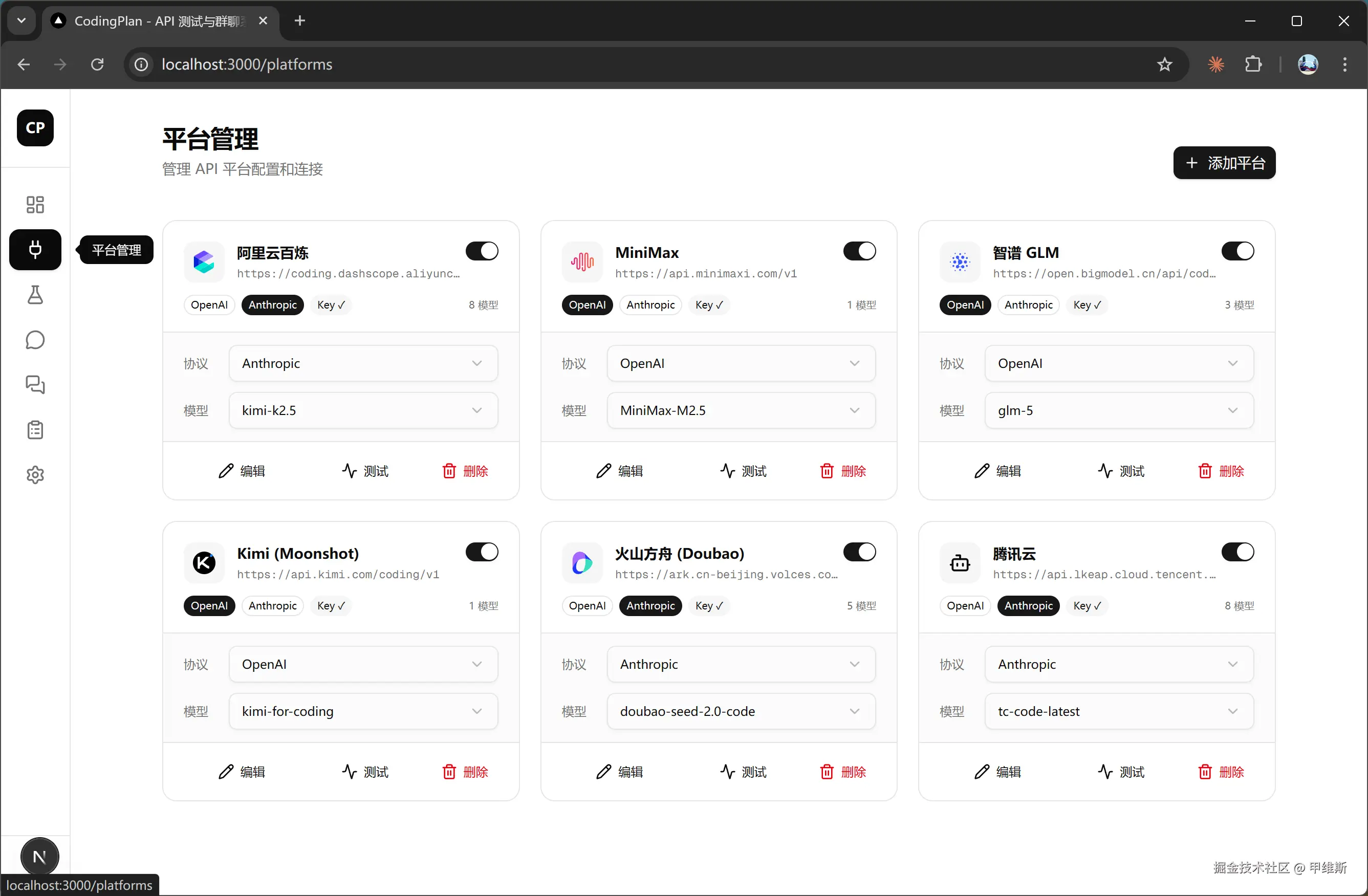1368x896 pixels.
Task: Click the 添加平台 button
Action: click(x=1224, y=163)
